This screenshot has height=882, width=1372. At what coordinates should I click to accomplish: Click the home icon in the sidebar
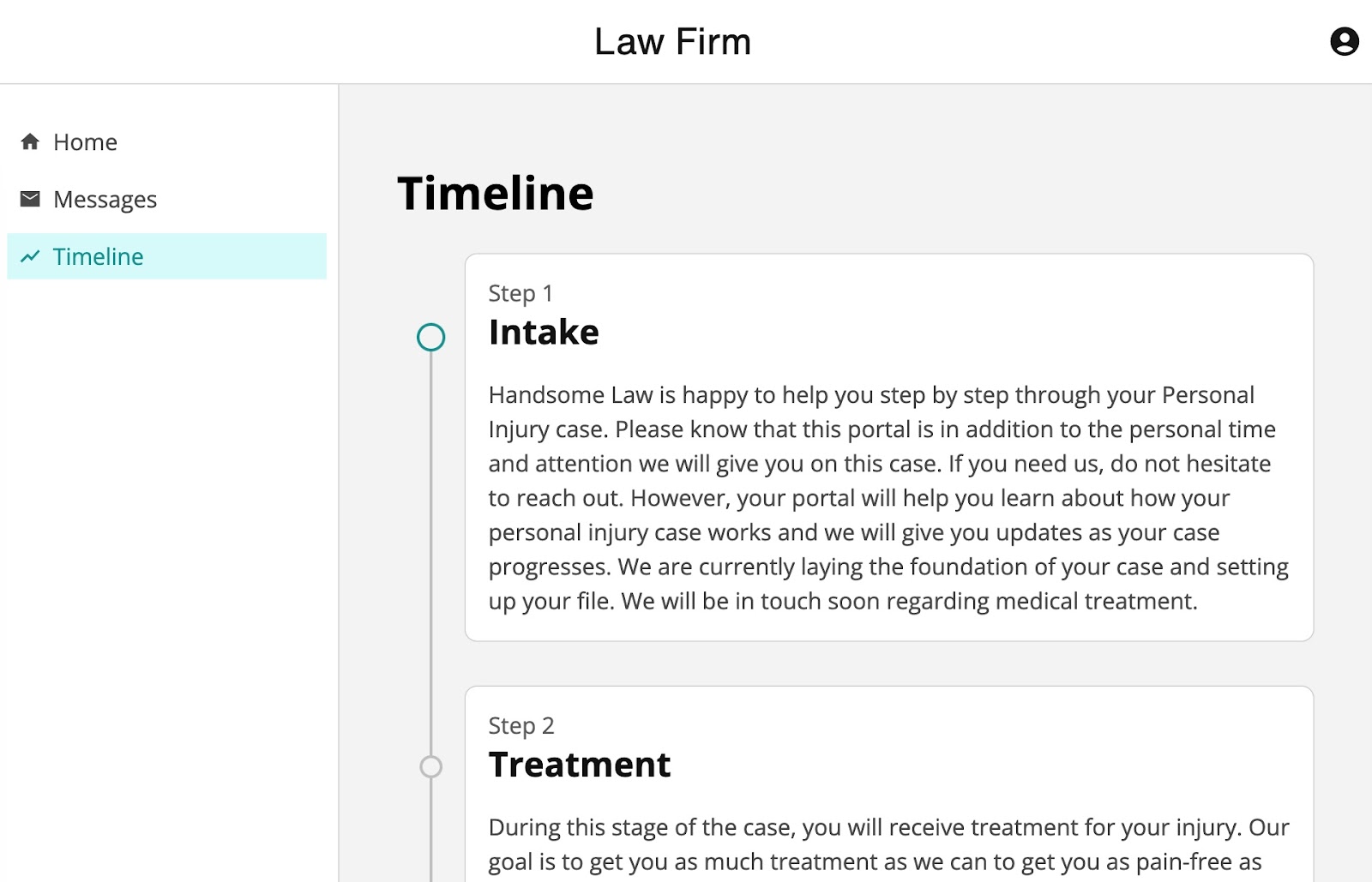tap(29, 141)
